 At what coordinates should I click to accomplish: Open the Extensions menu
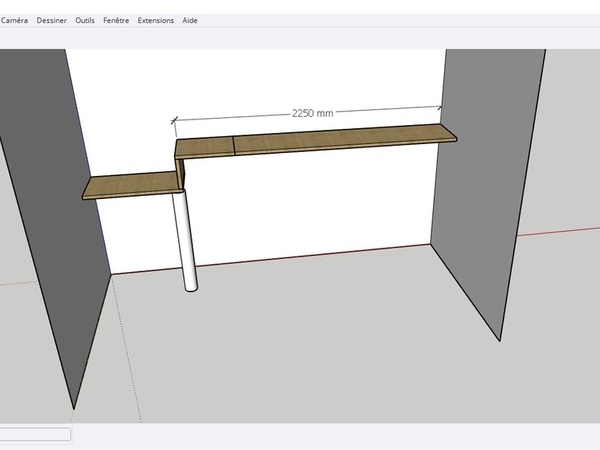[155, 20]
